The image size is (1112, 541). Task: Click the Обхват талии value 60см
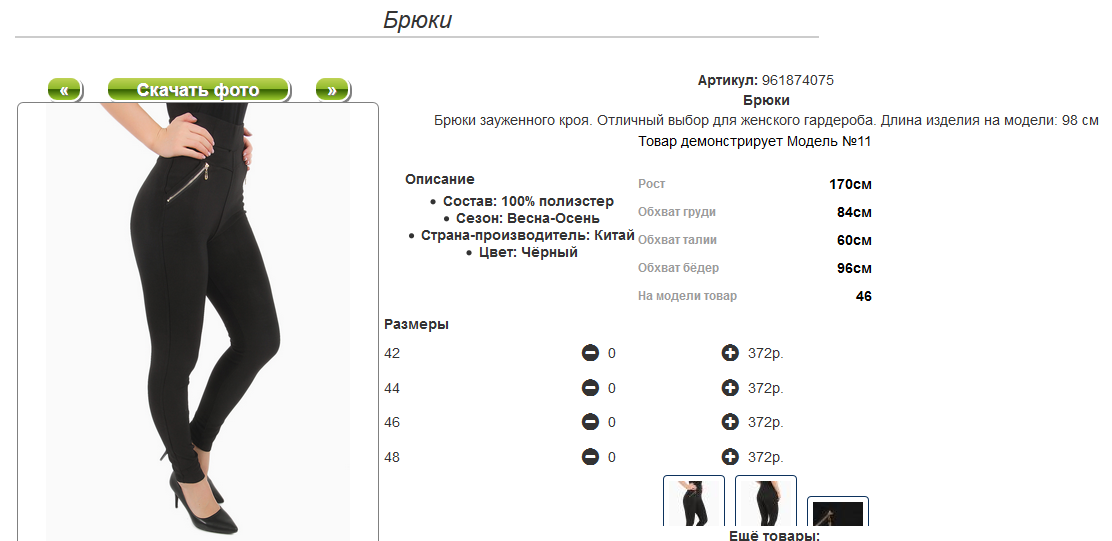click(x=855, y=240)
